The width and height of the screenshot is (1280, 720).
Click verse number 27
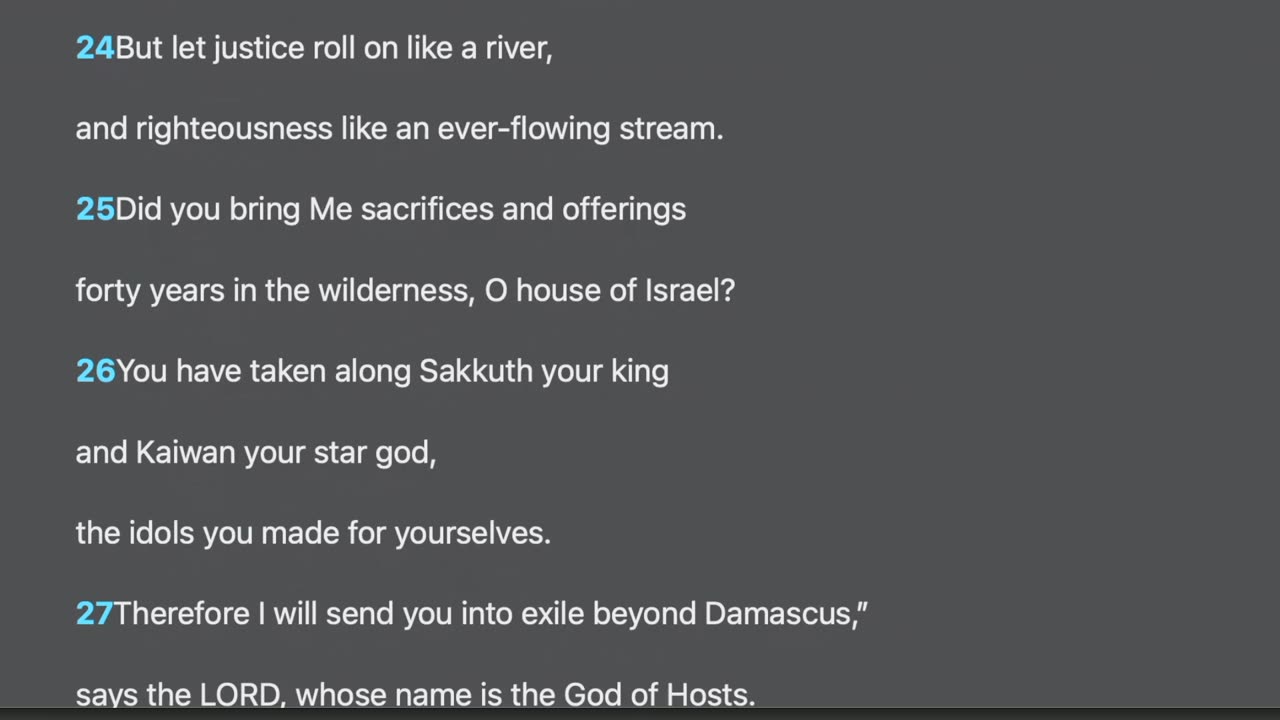[x=94, y=613]
